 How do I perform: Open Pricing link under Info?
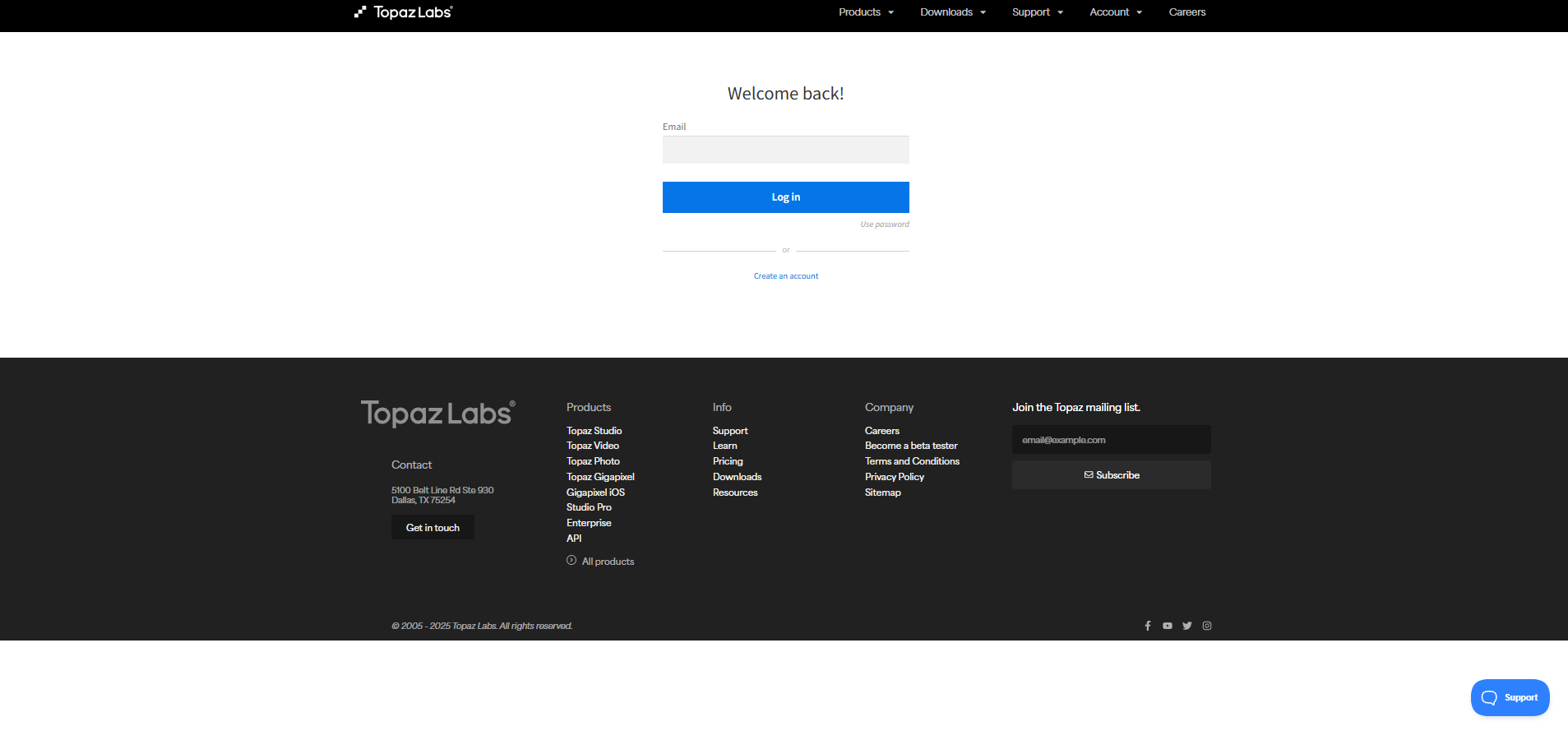tap(728, 461)
